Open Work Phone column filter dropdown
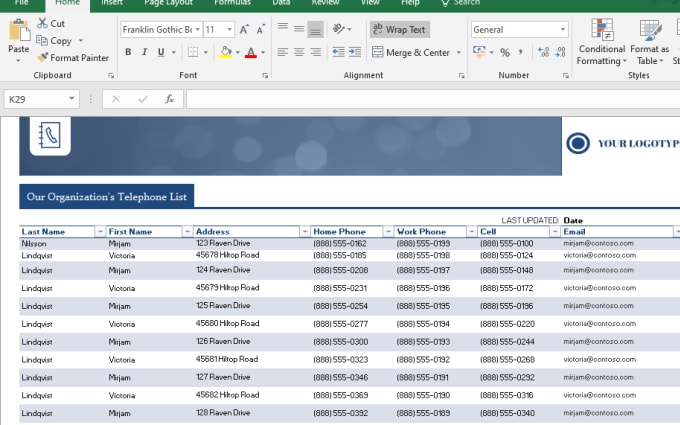This screenshot has width=680, height=425. click(x=471, y=232)
